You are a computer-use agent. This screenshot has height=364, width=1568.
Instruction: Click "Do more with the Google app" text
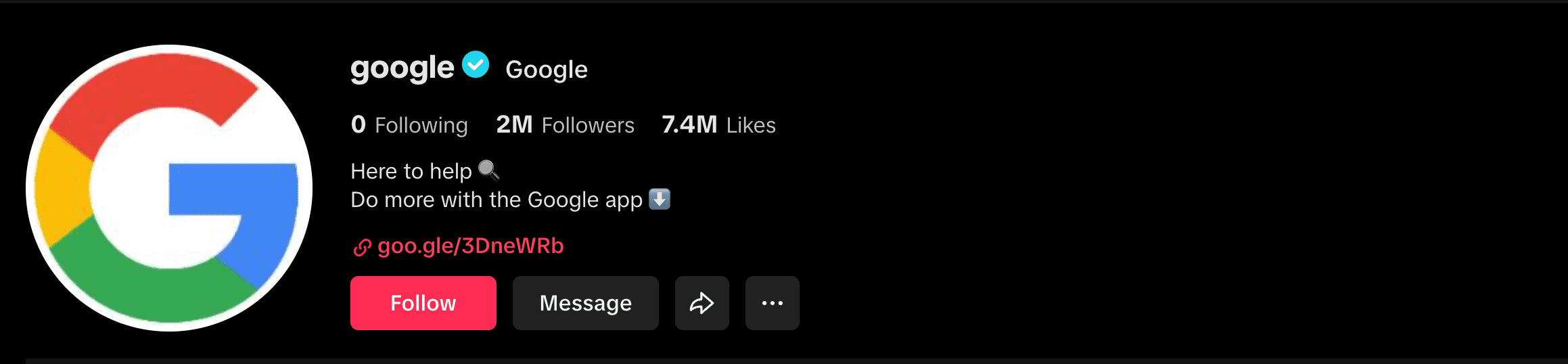[496, 200]
